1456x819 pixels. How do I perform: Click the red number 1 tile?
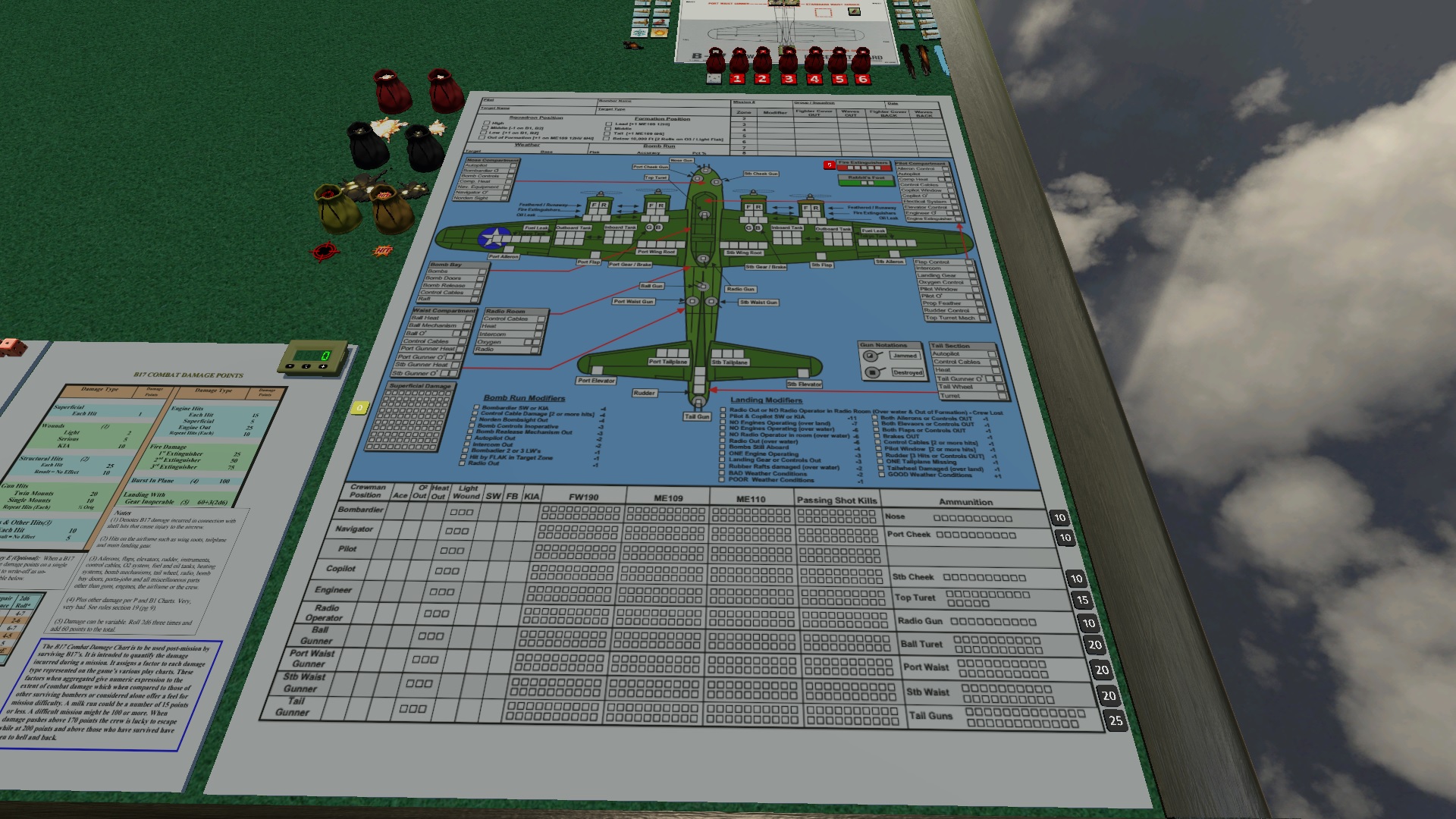(737, 79)
